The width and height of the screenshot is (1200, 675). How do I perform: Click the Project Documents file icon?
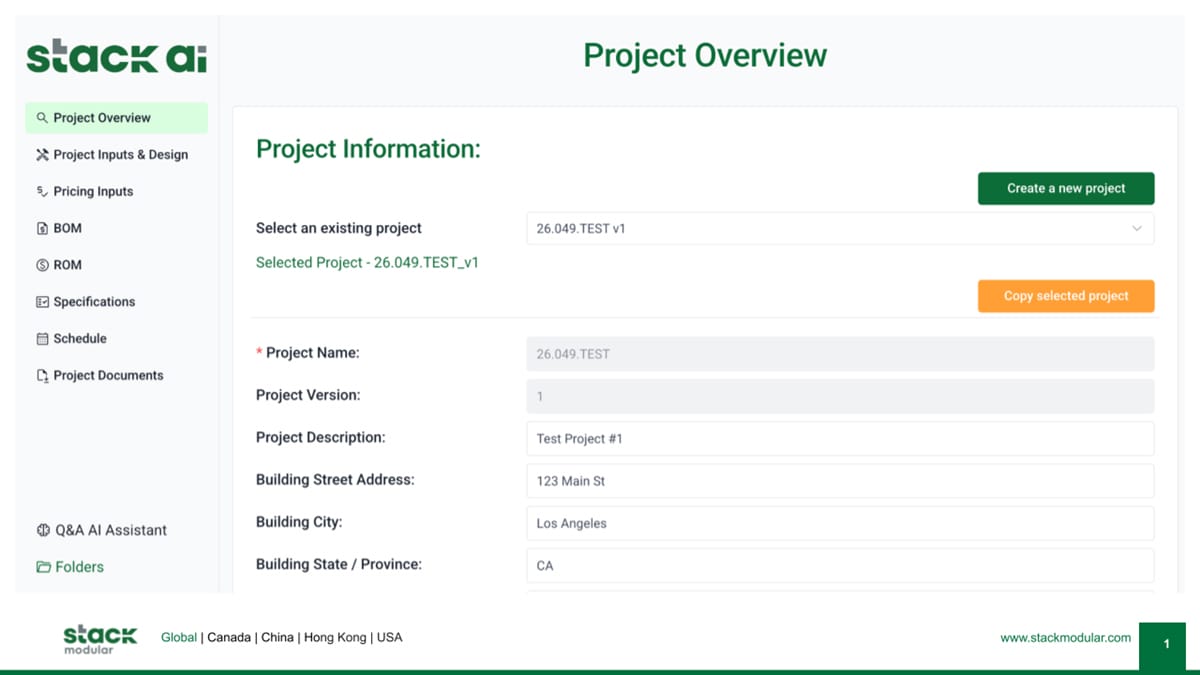pos(42,376)
